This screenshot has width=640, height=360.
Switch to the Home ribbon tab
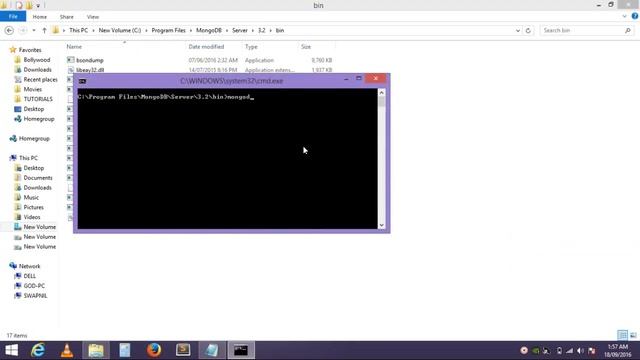(x=40, y=17)
